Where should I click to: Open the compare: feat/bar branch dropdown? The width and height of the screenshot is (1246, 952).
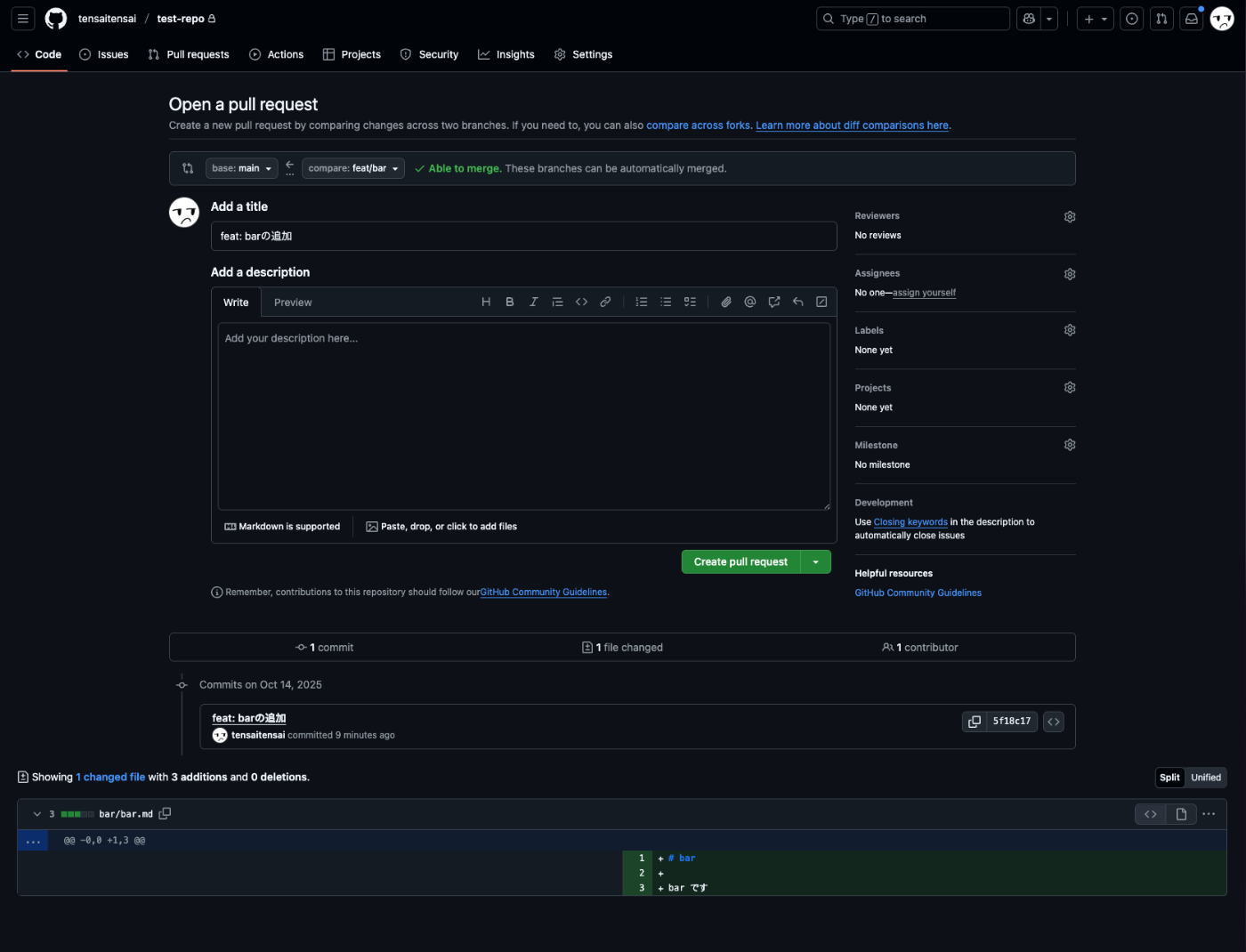tap(353, 168)
